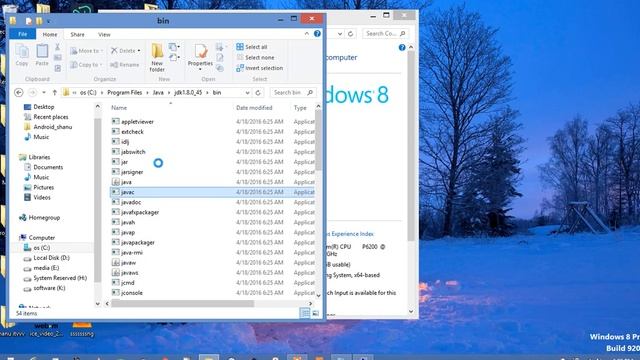Click Invert selection in the ribbon
Viewport: 640px width, 360px height.
click(x=260, y=68)
